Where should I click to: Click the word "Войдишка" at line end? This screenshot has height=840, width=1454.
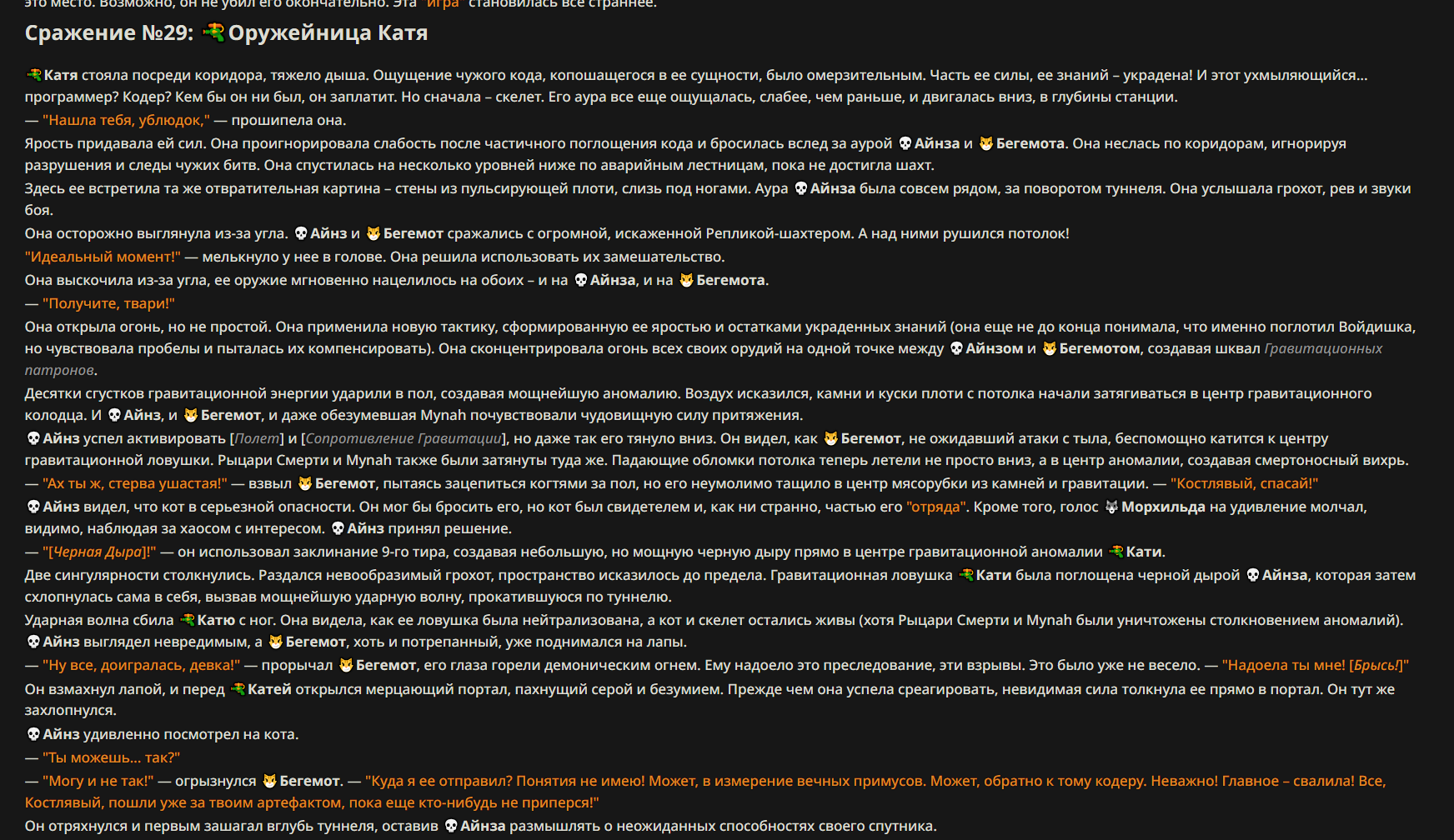[1376, 327]
